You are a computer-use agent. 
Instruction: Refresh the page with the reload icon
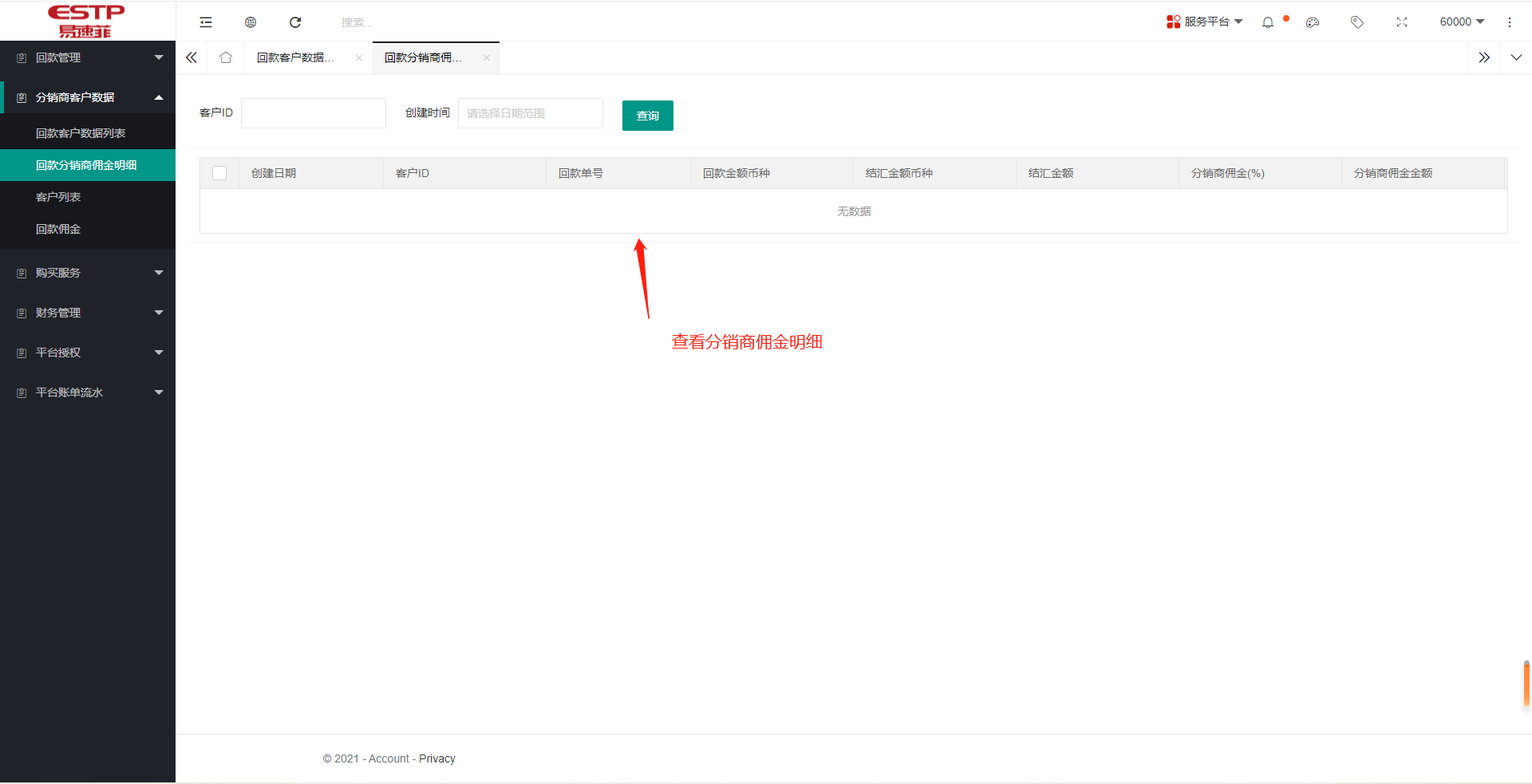pyautogui.click(x=295, y=22)
